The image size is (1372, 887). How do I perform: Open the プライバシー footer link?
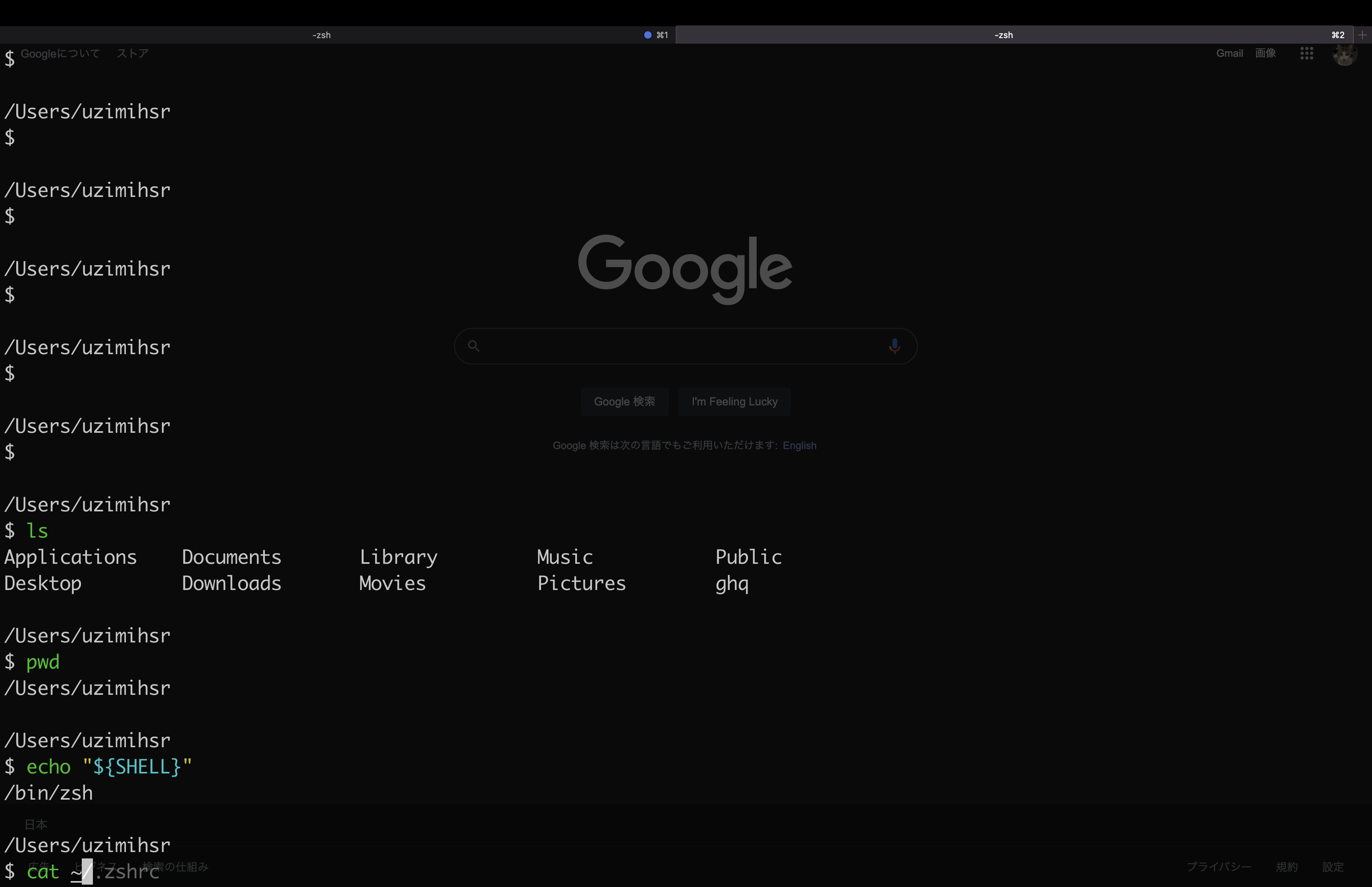[1219, 867]
